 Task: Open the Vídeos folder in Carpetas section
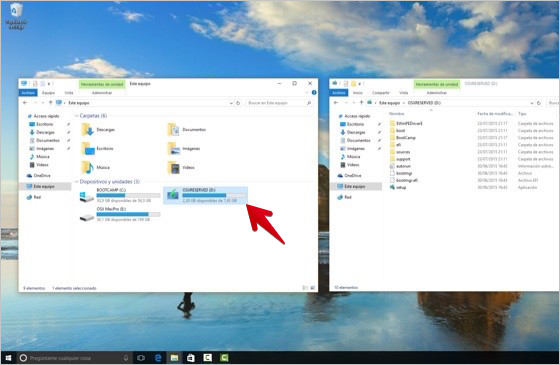pyautogui.click(x=181, y=168)
